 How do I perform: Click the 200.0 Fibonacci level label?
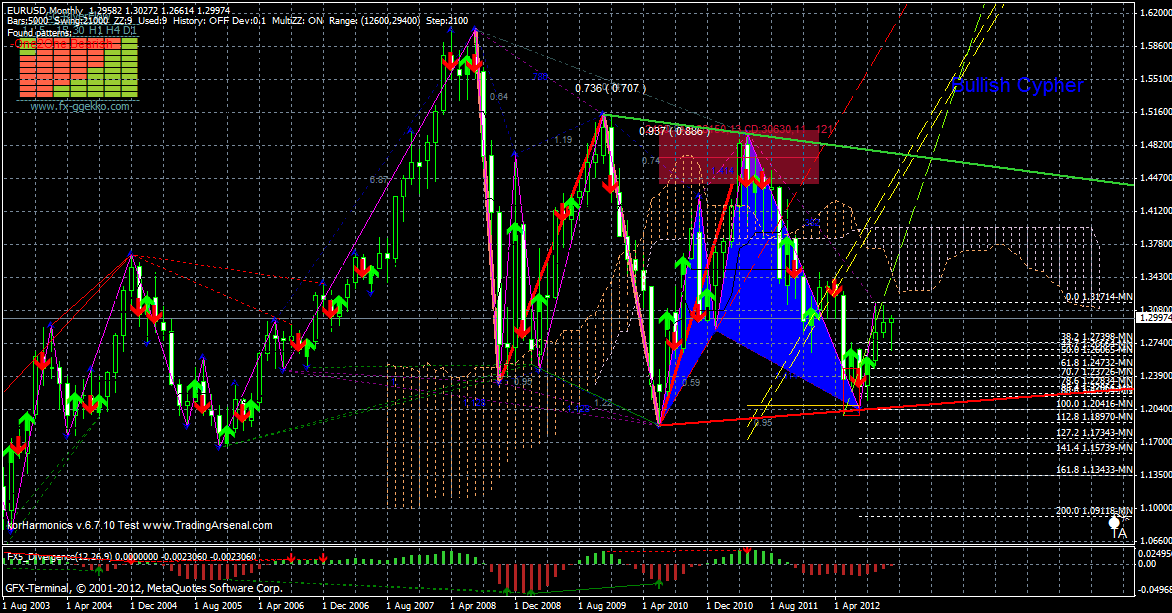[x=1094, y=510]
